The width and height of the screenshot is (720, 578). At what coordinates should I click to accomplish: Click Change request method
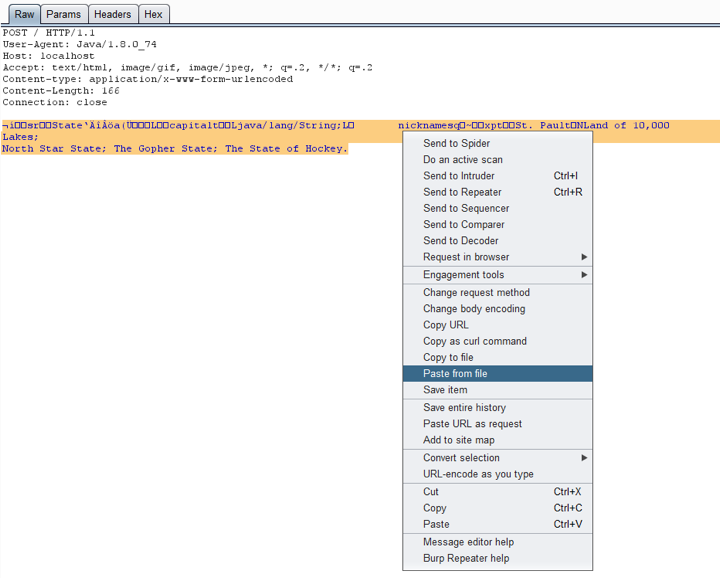pyautogui.click(x=476, y=293)
